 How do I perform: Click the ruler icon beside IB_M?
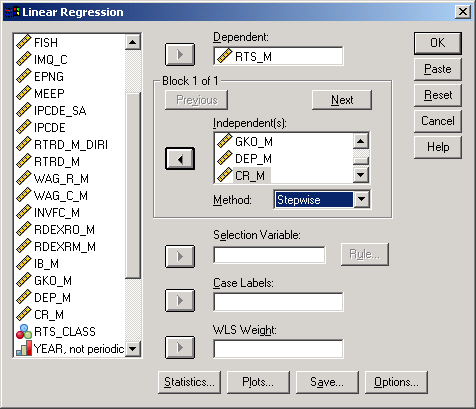(x=24, y=263)
